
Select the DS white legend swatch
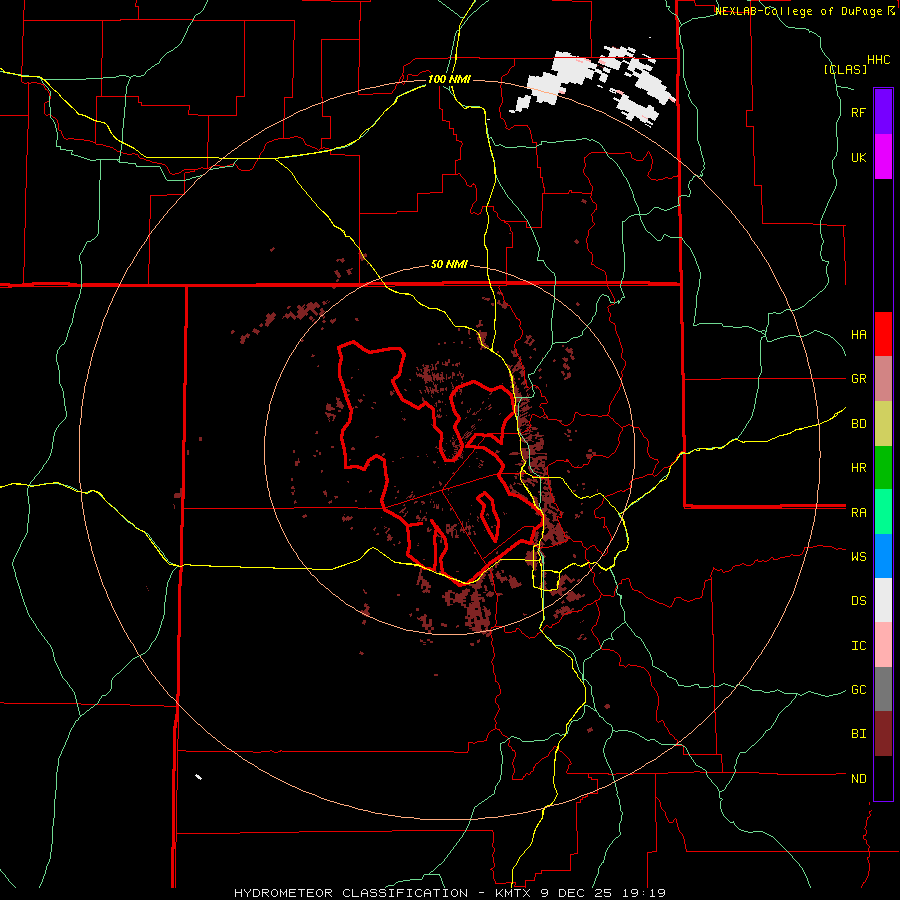click(x=883, y=600)
